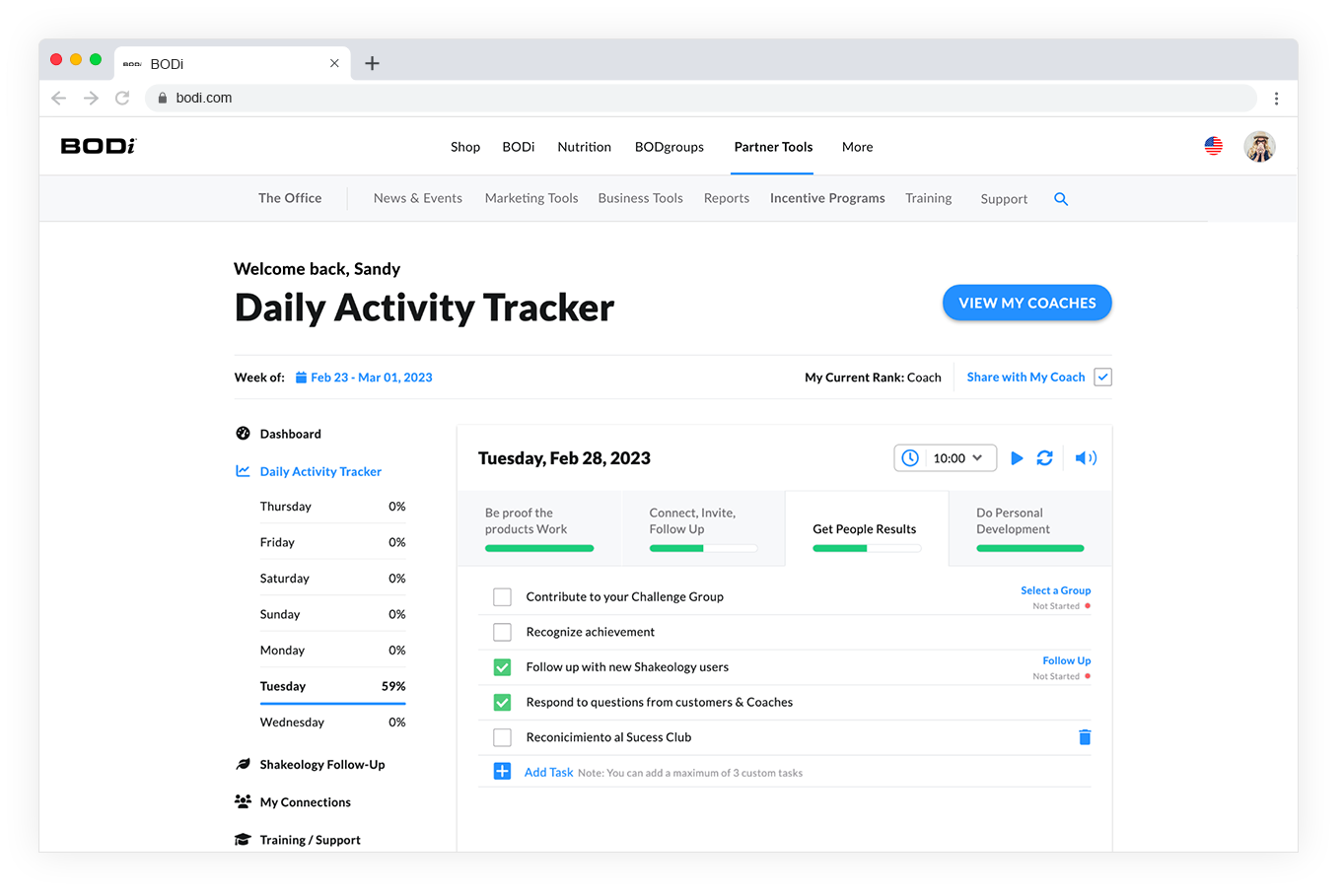Open the Training submenu
The width and height of the screenshot is (1343, 896).
[x=929, y=198]
